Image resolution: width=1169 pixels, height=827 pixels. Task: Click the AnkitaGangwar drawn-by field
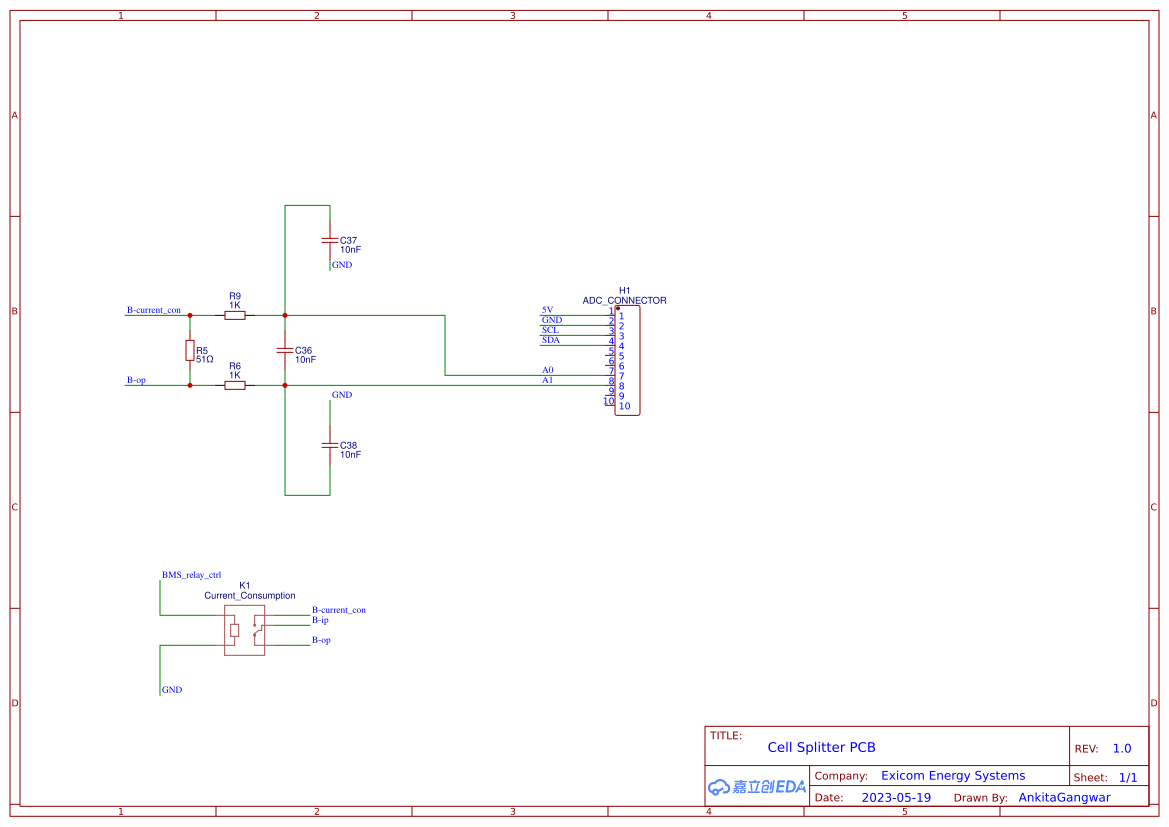[1063, 797]
